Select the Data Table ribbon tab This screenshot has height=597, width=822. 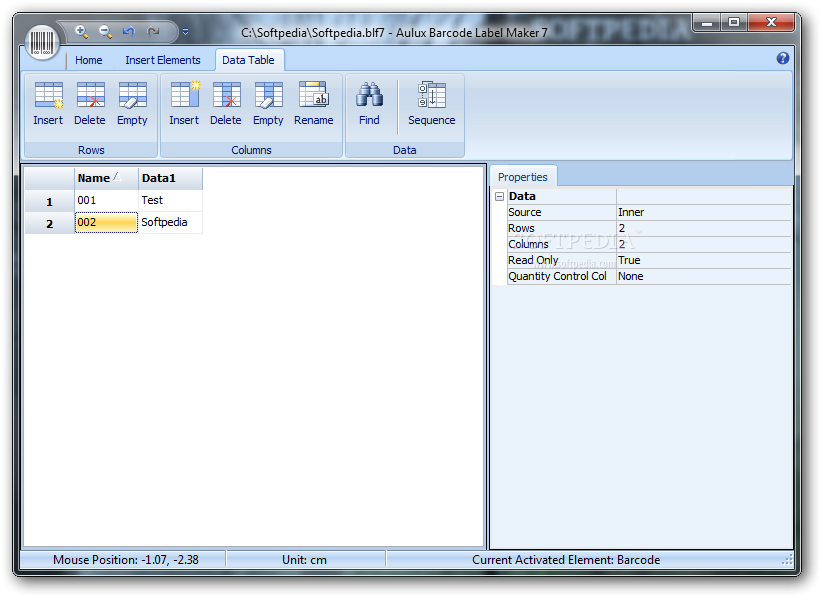point(248,60)
